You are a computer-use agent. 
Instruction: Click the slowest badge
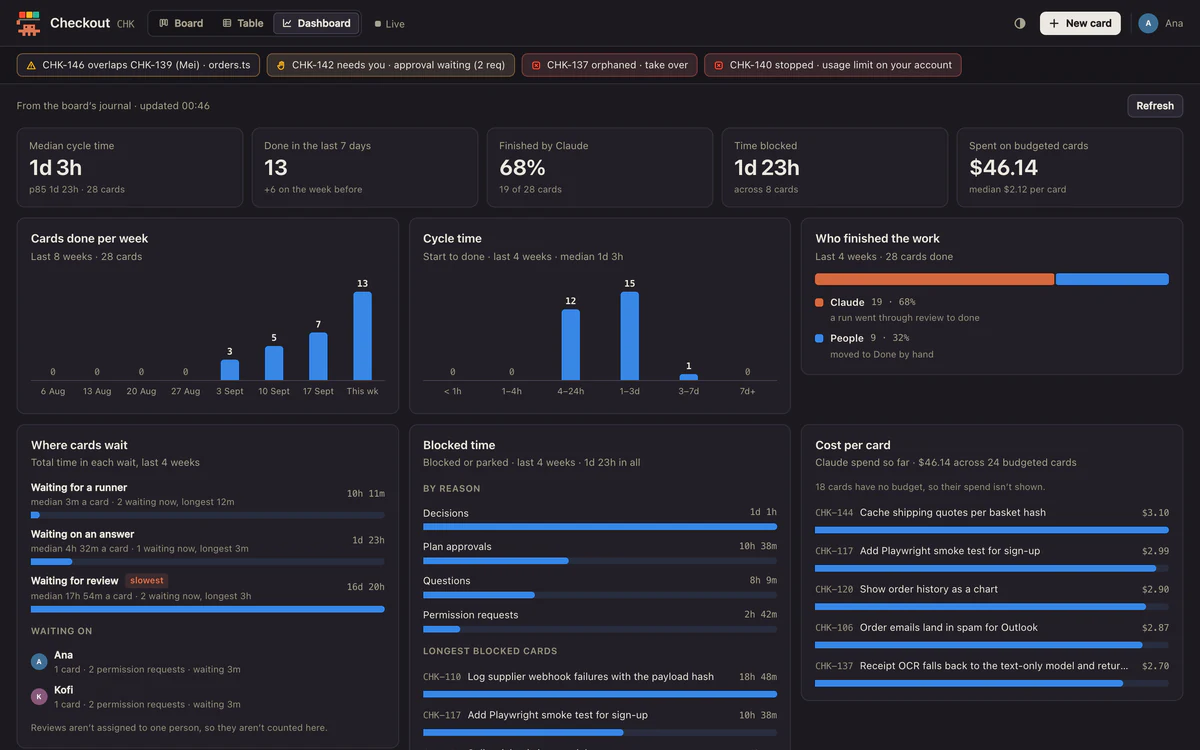click(x=147, y=580)
